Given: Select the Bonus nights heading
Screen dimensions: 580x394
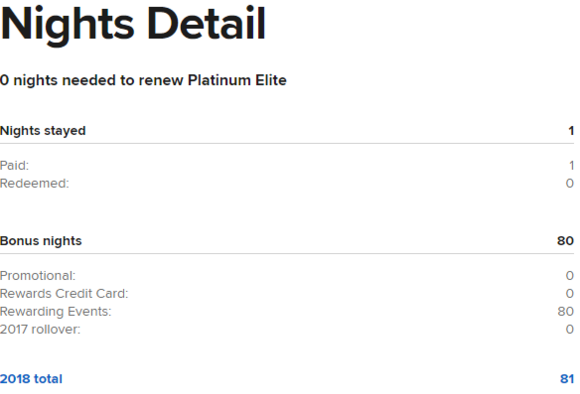Looking at the screenshot, I should [x=41, y=241].
